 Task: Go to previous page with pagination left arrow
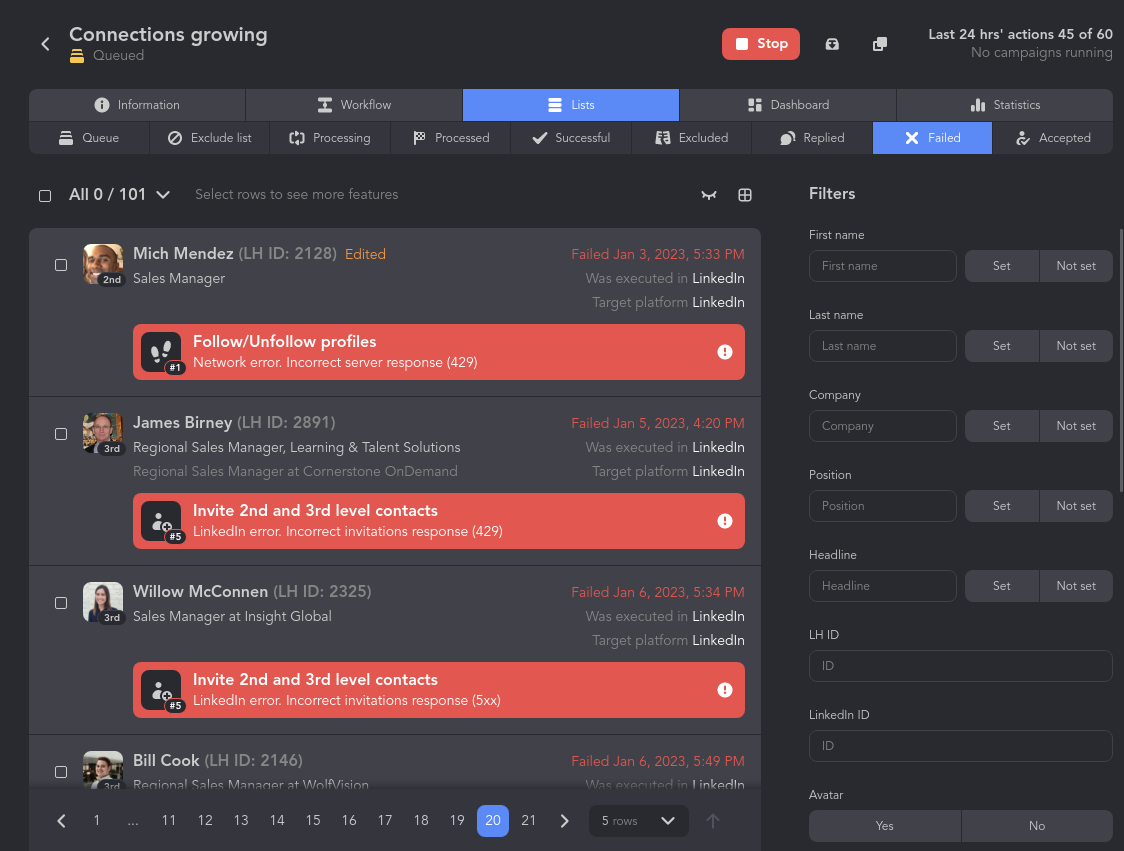[62, 821]
